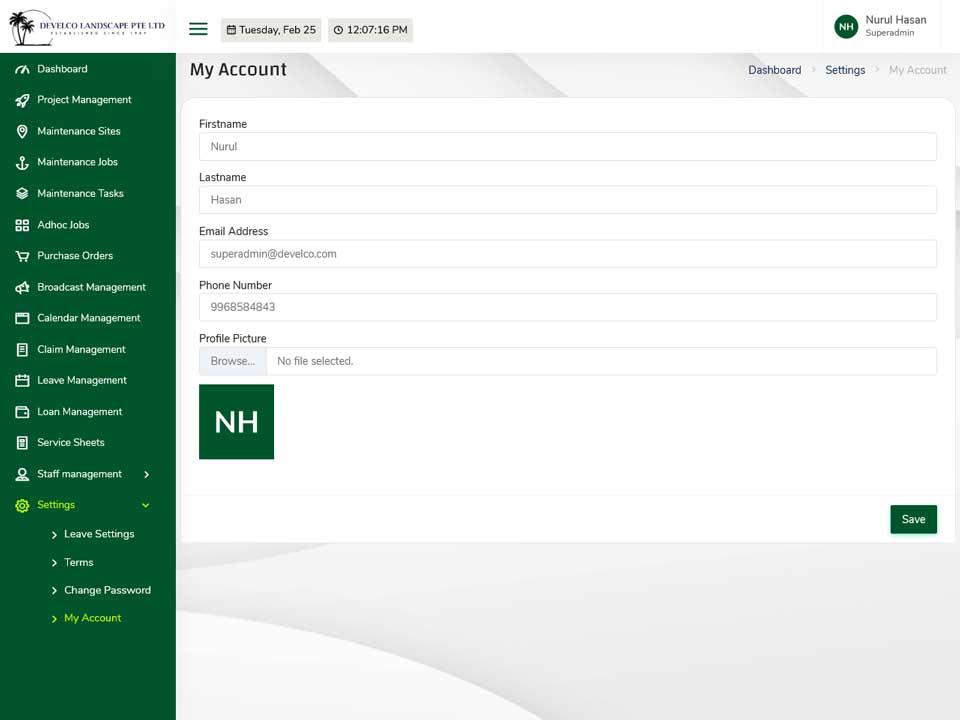Open Purchase Orders cart icon

pos(22,256)
